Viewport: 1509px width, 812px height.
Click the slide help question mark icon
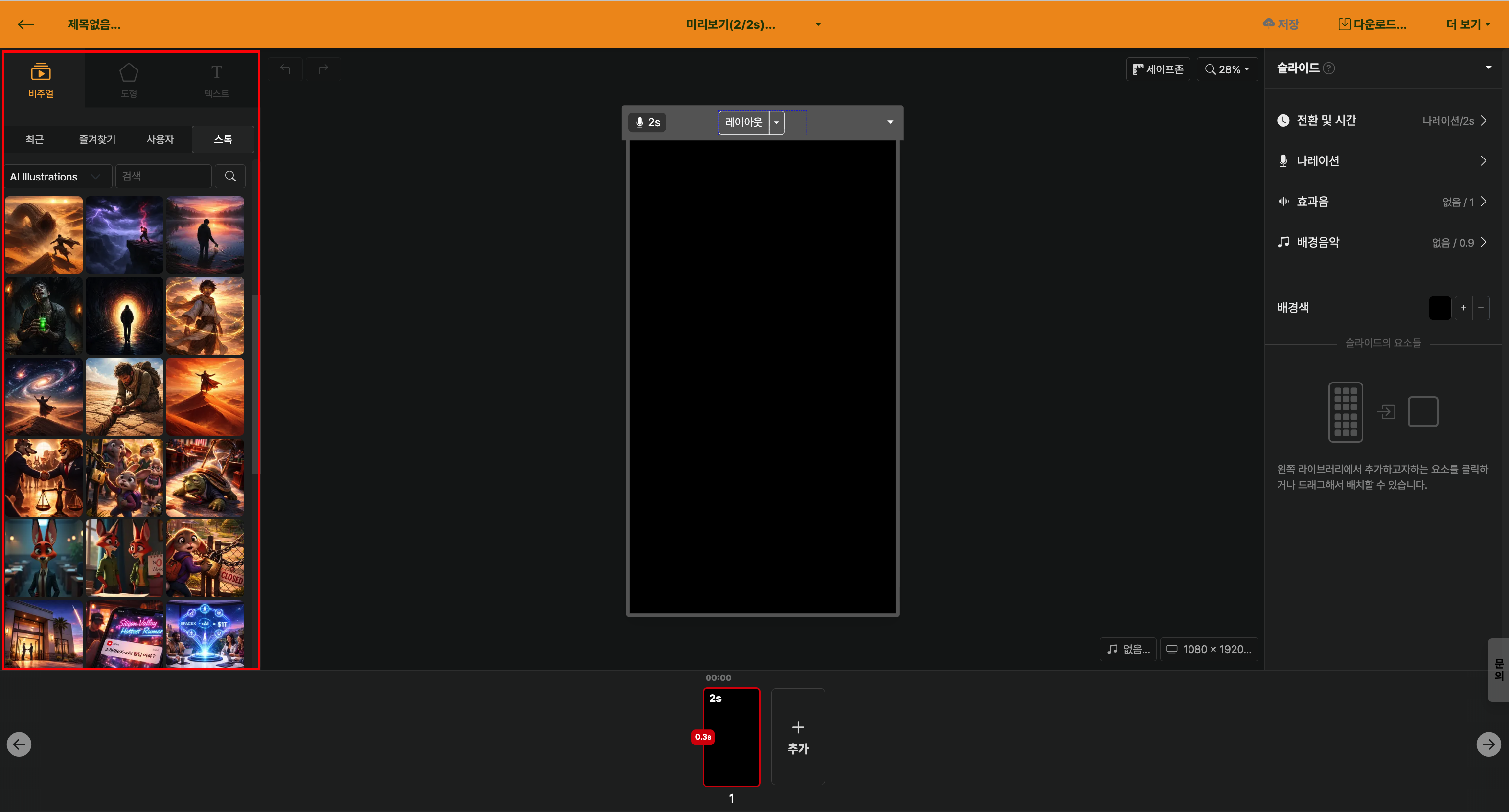click(x=1328, y=68)
